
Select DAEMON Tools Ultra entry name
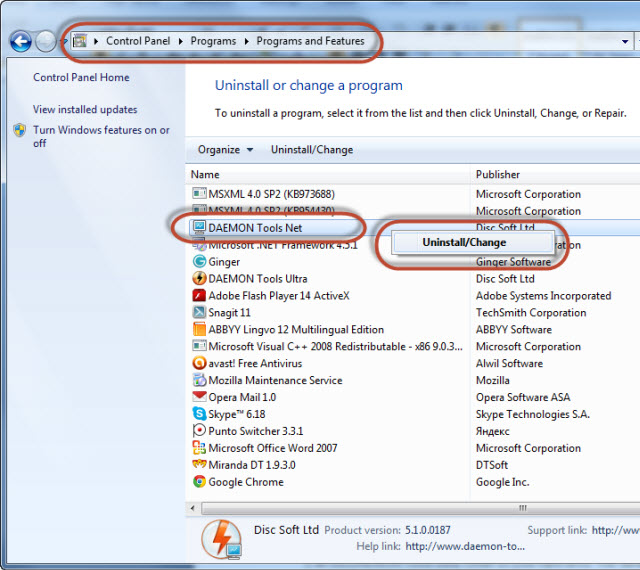point(258,279)
